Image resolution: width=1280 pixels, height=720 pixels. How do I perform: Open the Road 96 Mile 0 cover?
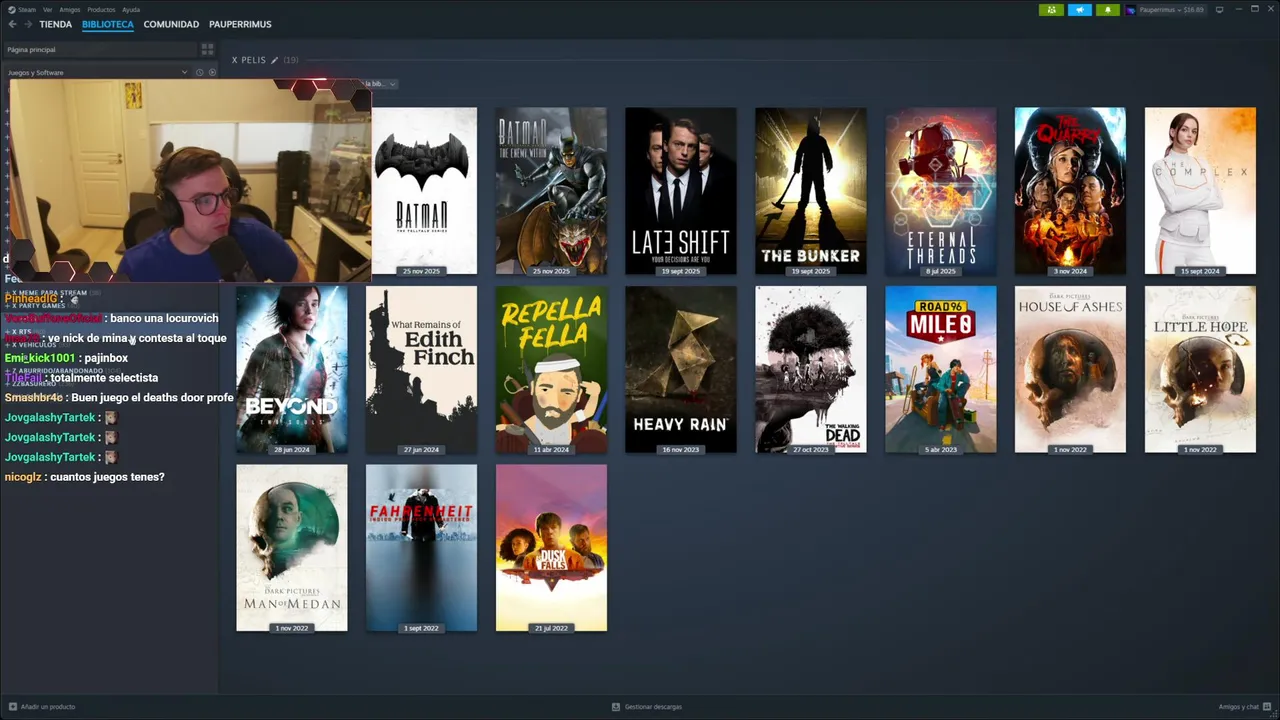[x=941, y=370]
